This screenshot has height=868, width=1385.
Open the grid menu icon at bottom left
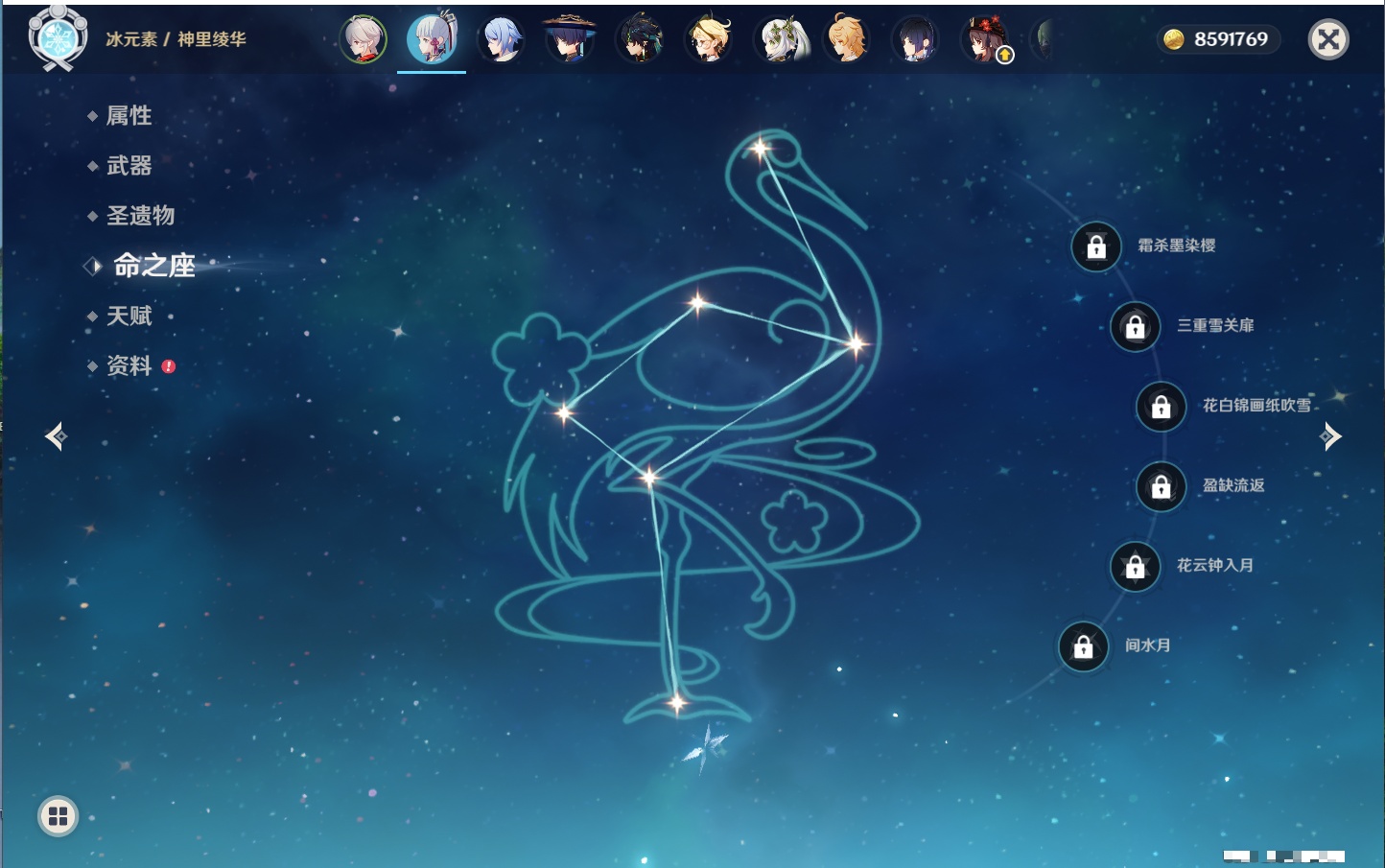(x=58, y=816)
